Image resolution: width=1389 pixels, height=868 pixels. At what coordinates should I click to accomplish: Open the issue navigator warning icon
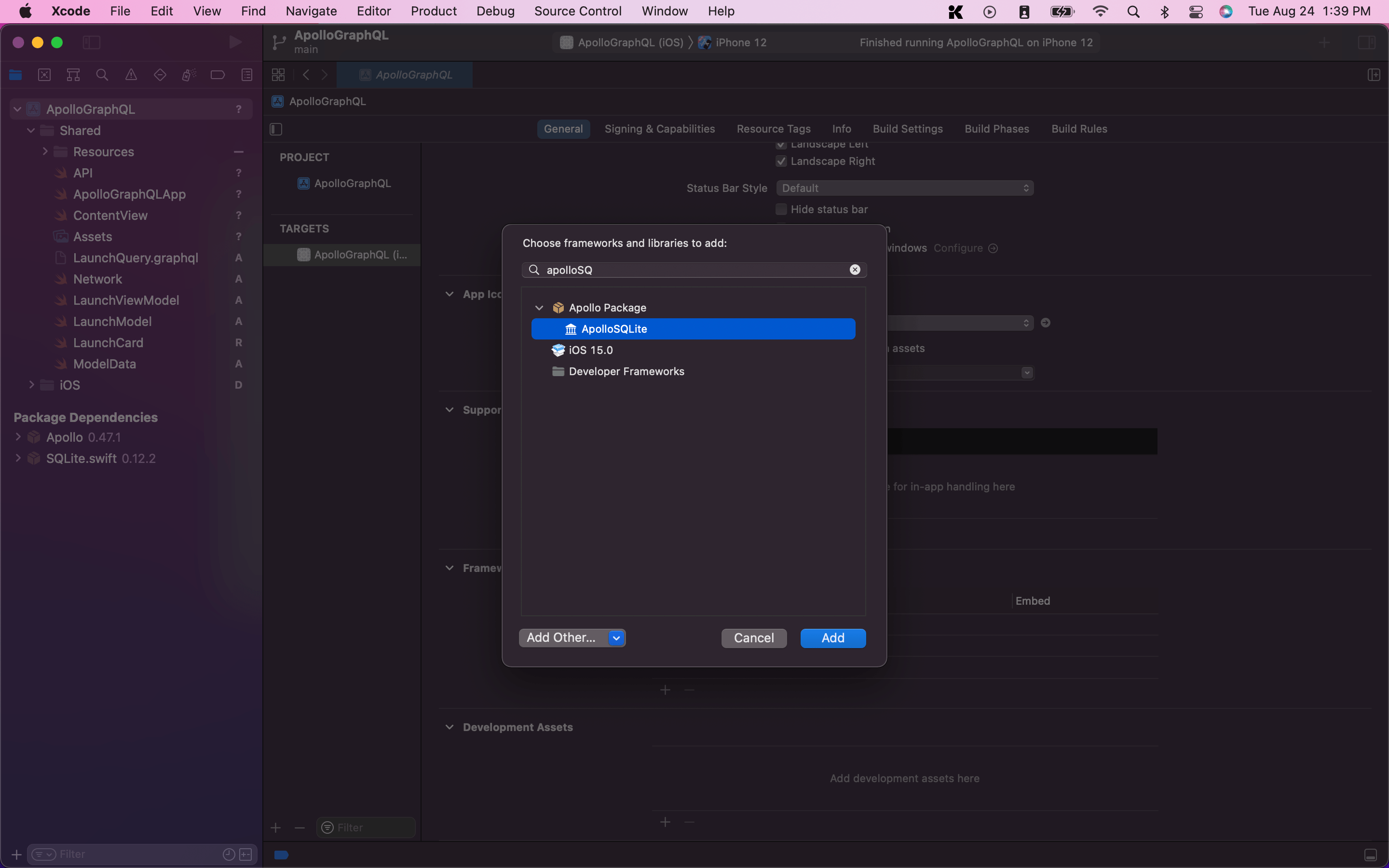[x=131, y=75]
